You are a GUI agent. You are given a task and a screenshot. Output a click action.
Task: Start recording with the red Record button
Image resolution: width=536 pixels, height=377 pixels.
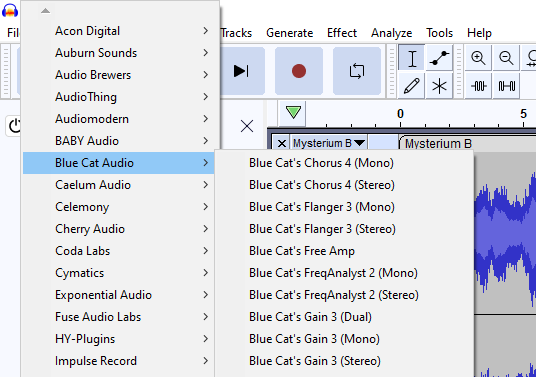coord(299,71)
